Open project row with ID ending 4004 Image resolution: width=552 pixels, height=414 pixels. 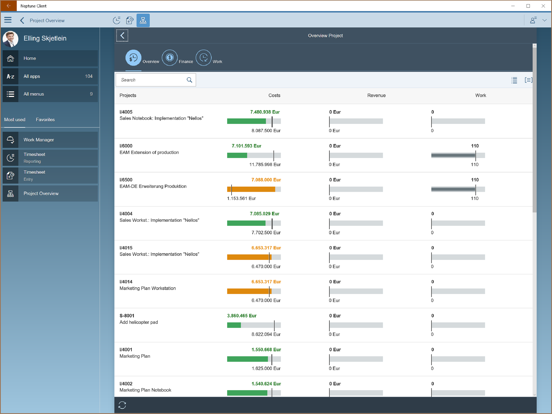click(323, 224)
